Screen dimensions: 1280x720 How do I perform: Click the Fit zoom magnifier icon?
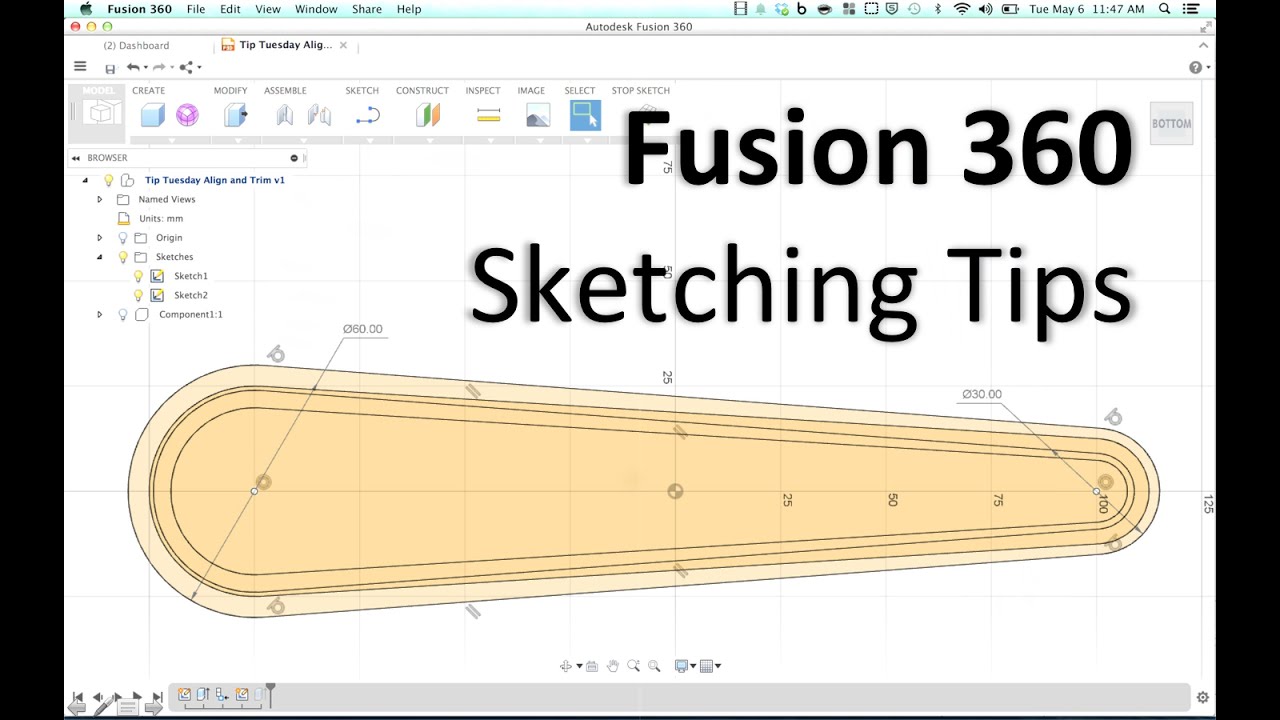tap(654, 666)
